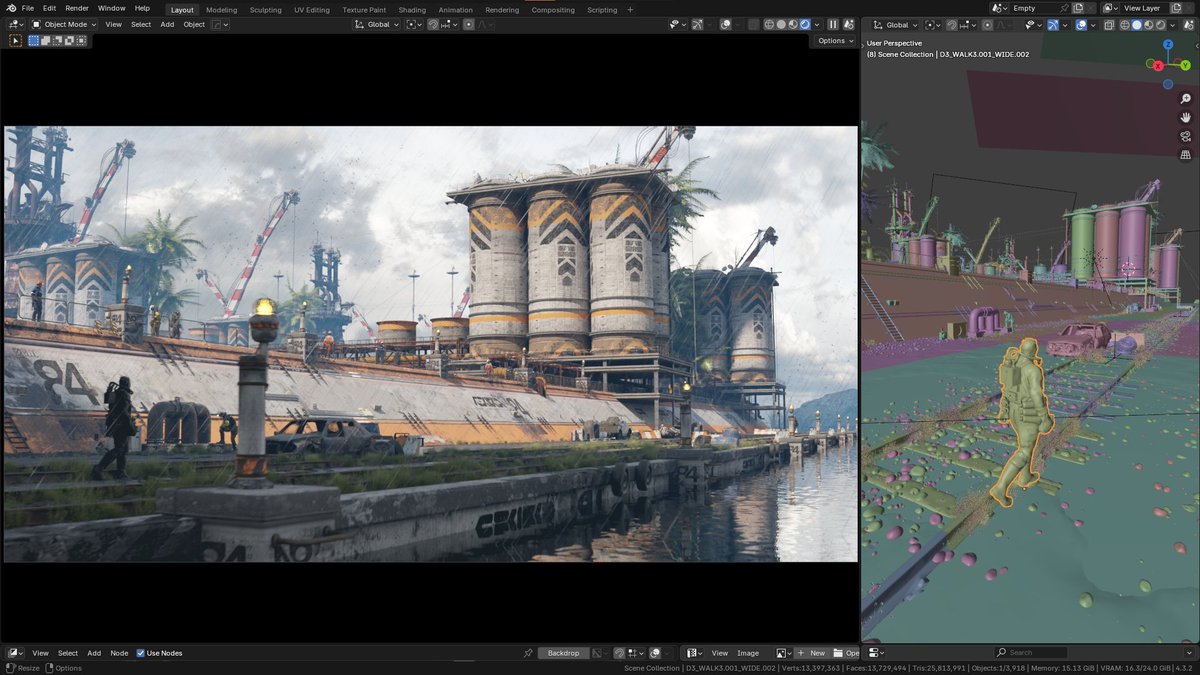The width and height of the screenshot is (1200, 675).
Task: Open the Render menu
Action: point(77,8)
